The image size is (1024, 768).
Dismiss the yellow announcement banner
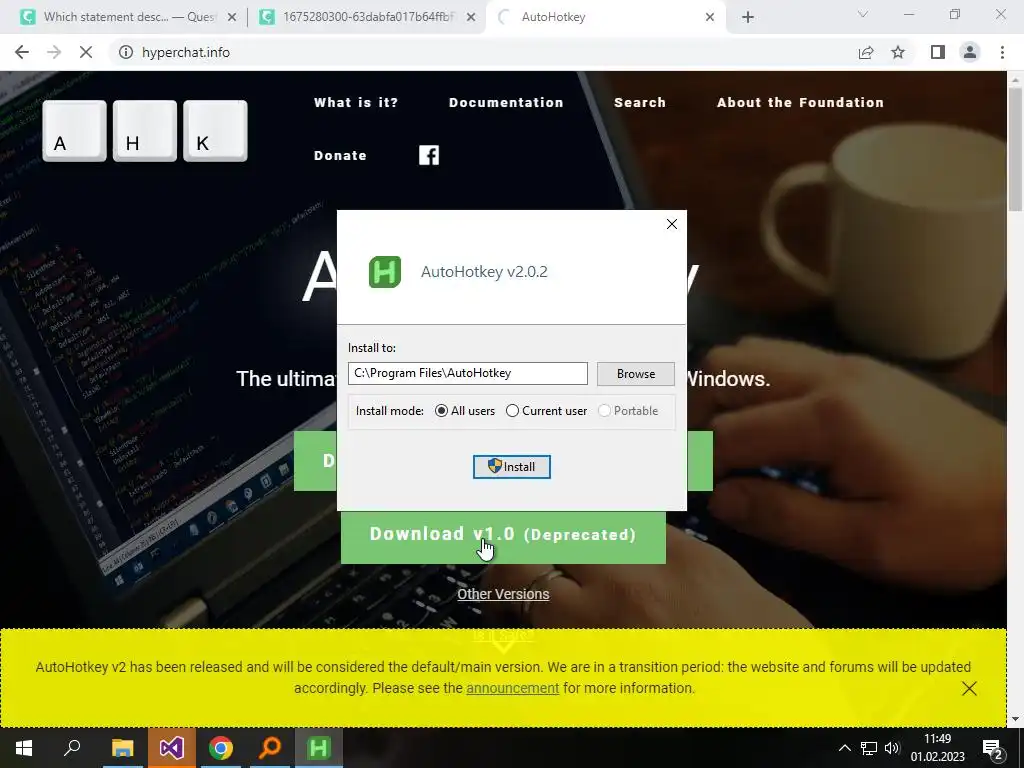click(969, 688)
